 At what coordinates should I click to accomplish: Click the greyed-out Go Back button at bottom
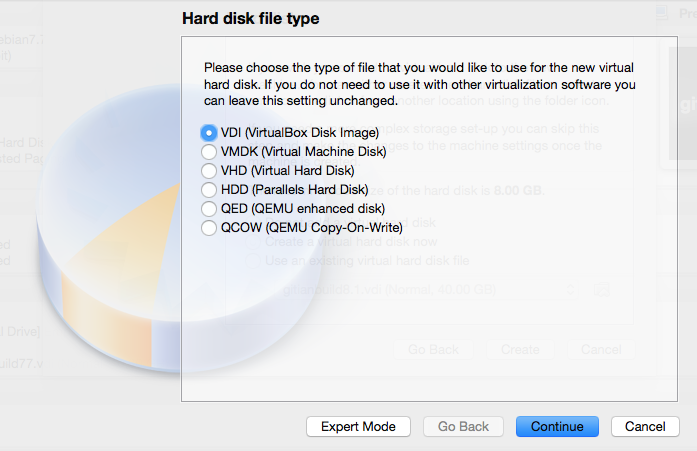(x=463, y=427)
